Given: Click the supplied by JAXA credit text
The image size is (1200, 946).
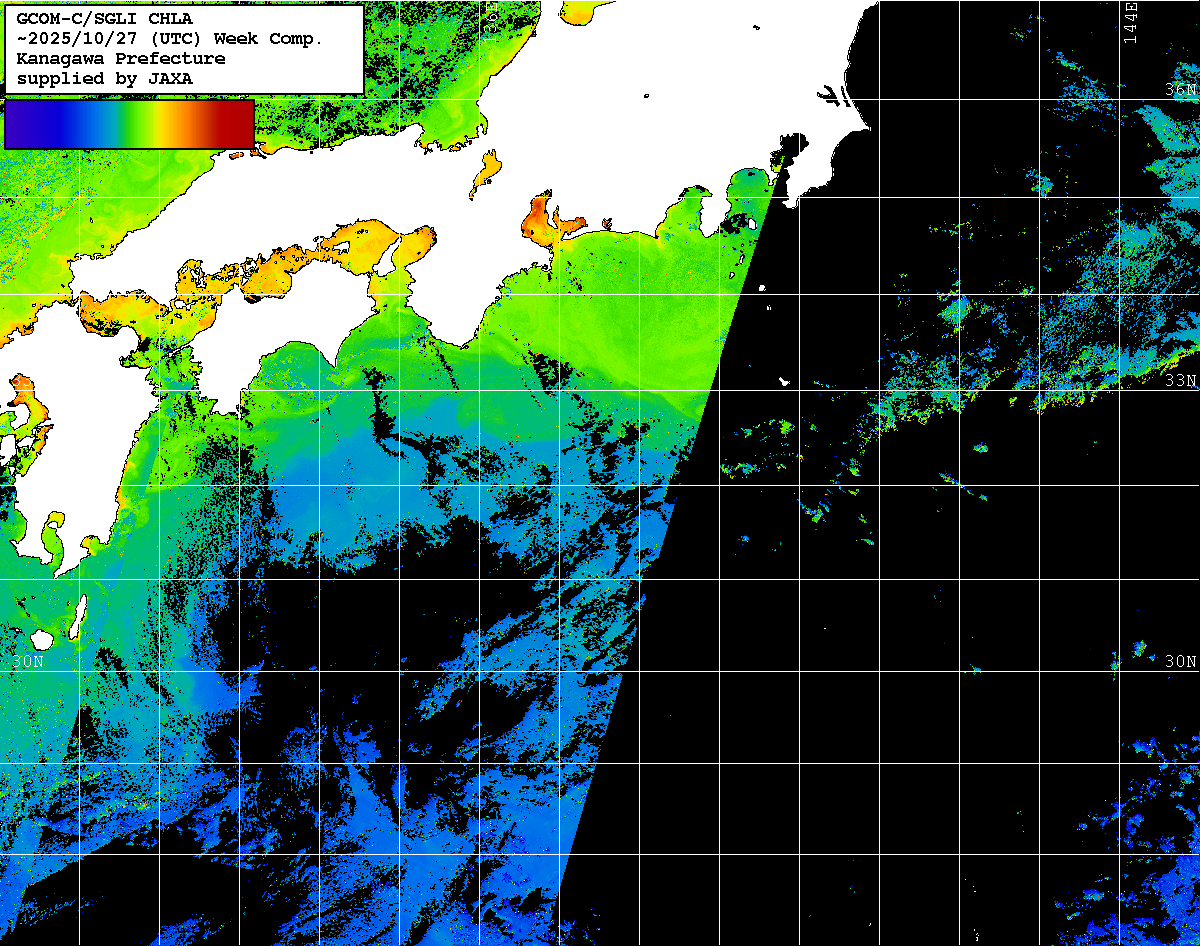Looking at the screenshot, I should (105, 78).
